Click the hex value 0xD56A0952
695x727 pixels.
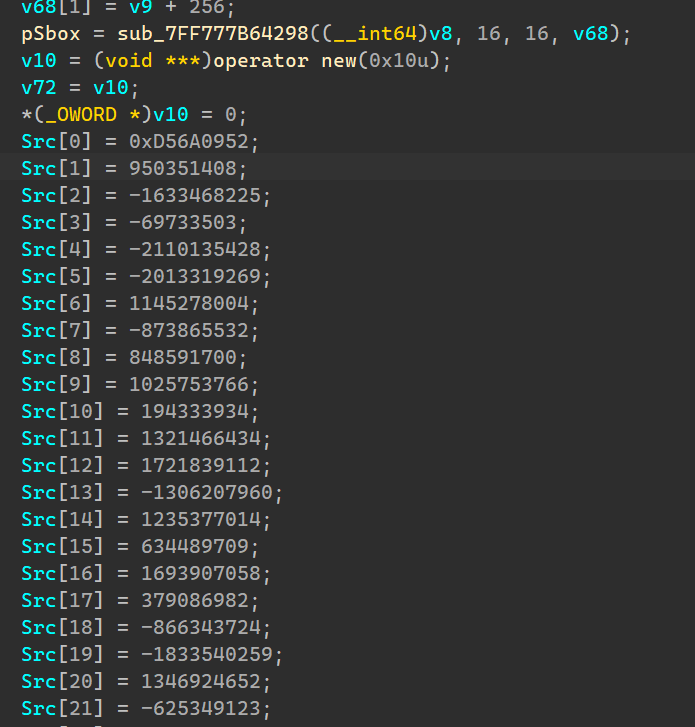194,141
